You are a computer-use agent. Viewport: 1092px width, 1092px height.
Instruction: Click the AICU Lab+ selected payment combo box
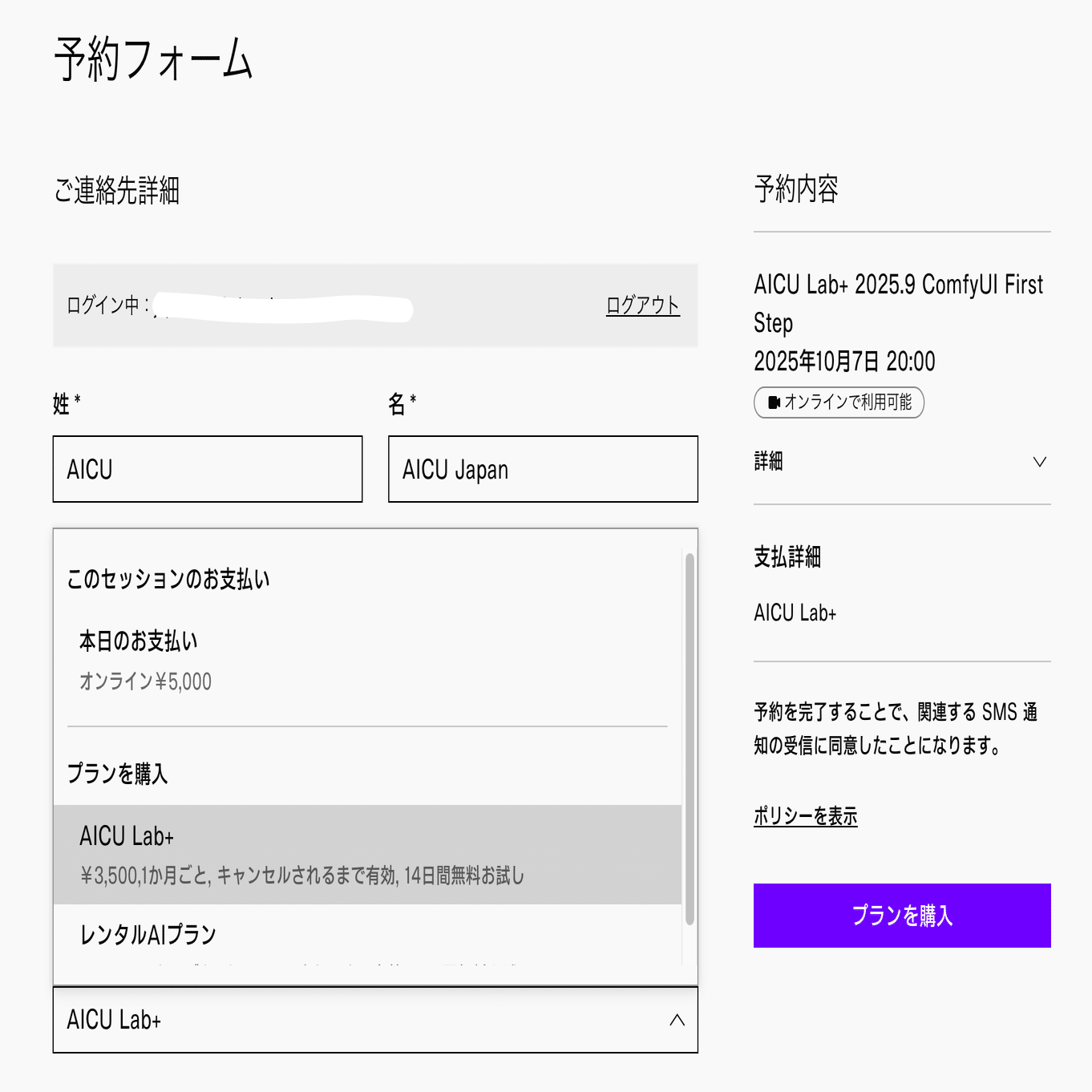(x=353, y=1020)
